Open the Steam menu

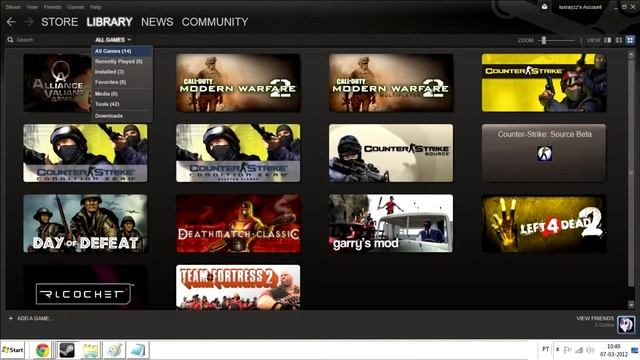tap(13, 7)
